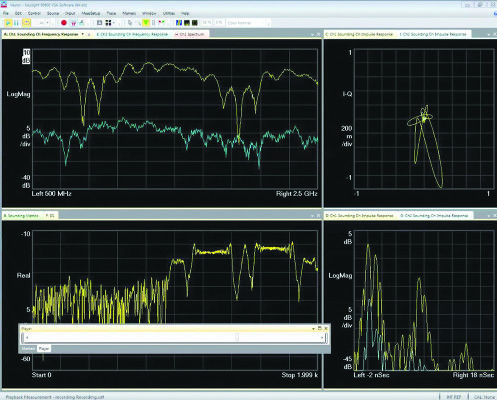Select the Markers tab below the Player
The width and height of the screenshot is (497, 400).
pyautogui.click(x=28, y=349)
